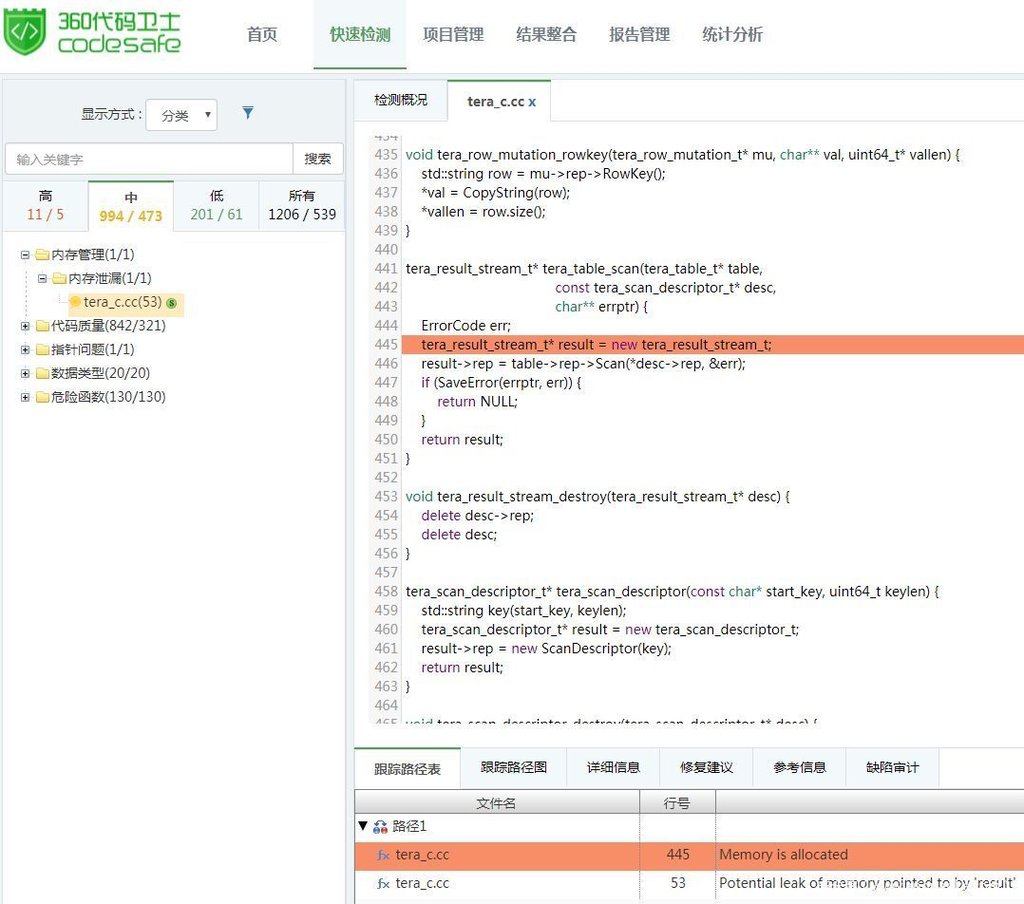Click the green S badge beside tera_c.cc(53)
The image size is (1024, 904).
coord(172,302)
